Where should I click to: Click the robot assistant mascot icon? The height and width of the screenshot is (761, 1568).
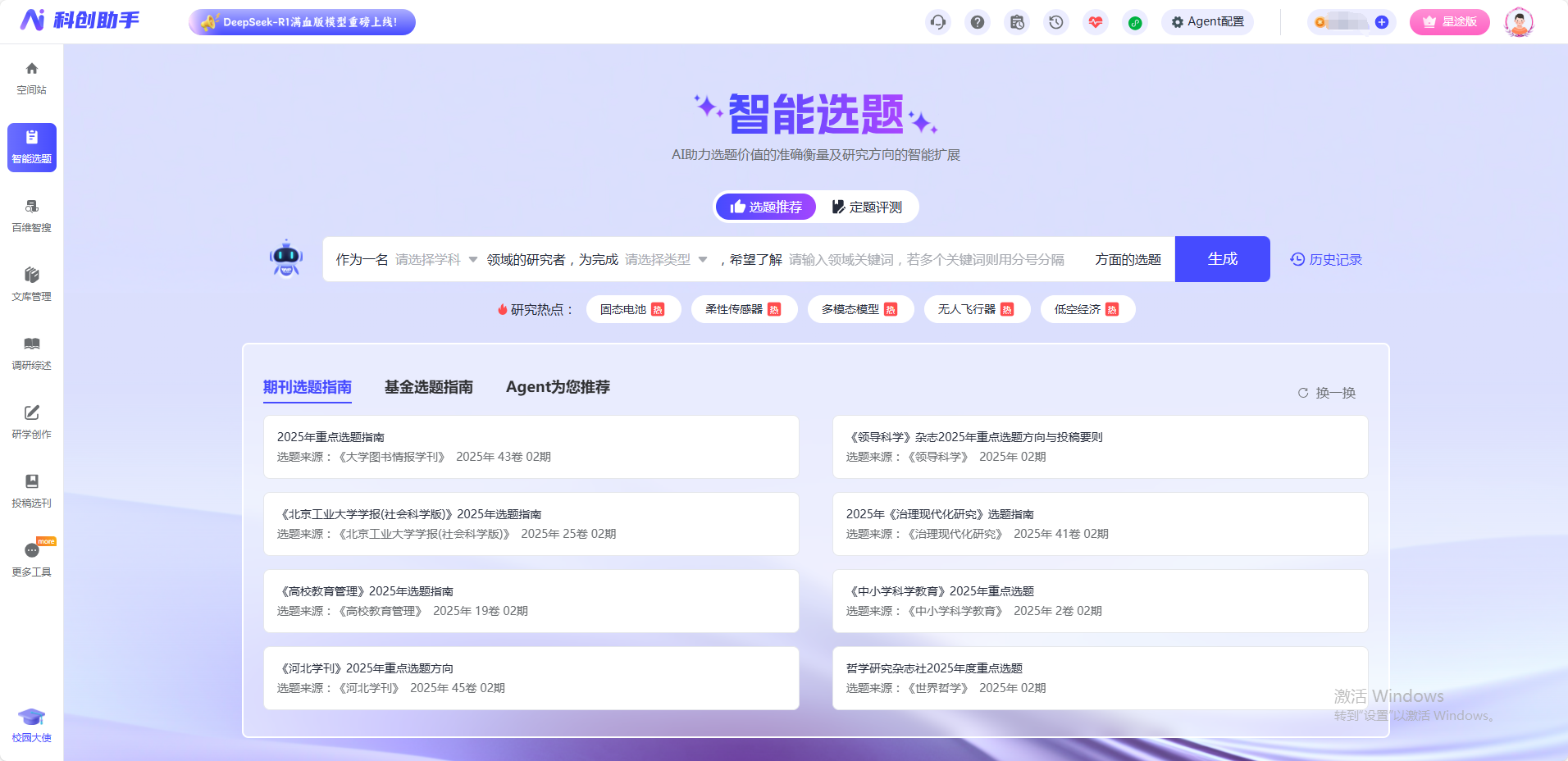point(286,258)
